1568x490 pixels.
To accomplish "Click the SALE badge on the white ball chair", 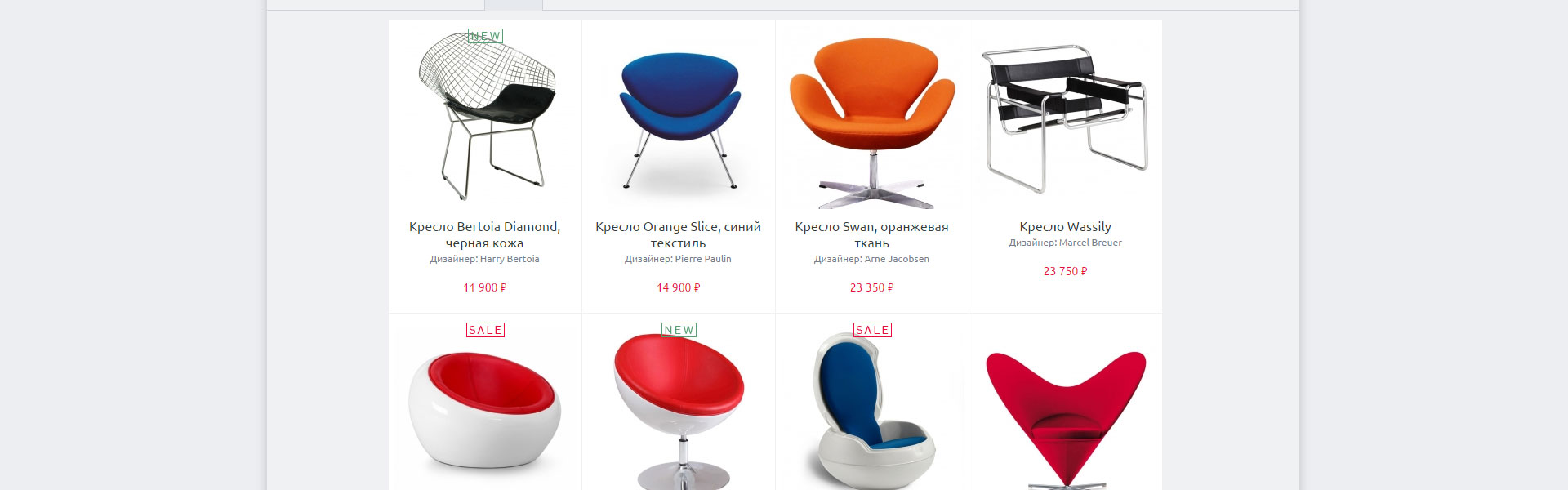I will tap(485, 330).
